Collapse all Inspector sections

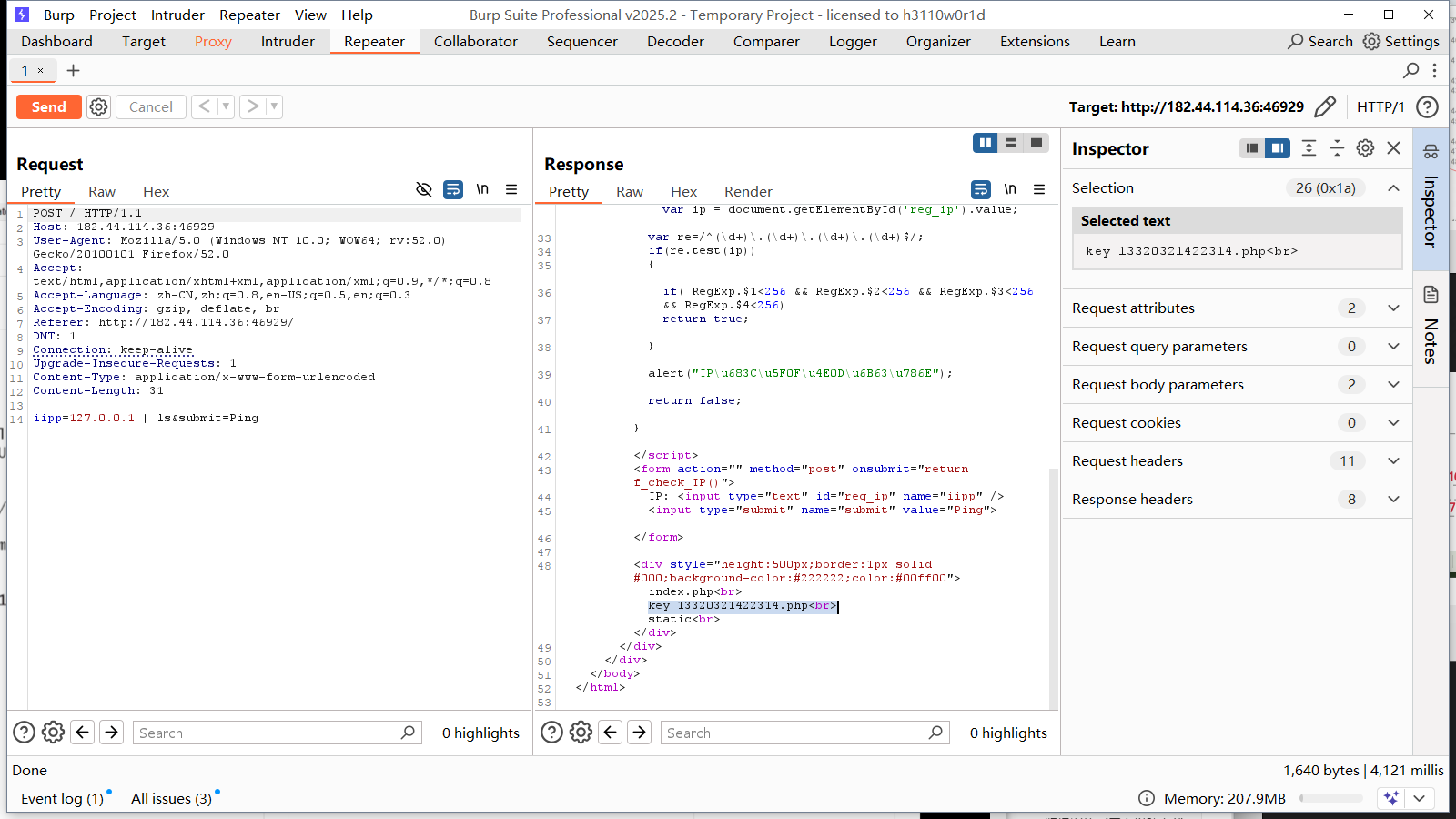[x=1337, y=147]
